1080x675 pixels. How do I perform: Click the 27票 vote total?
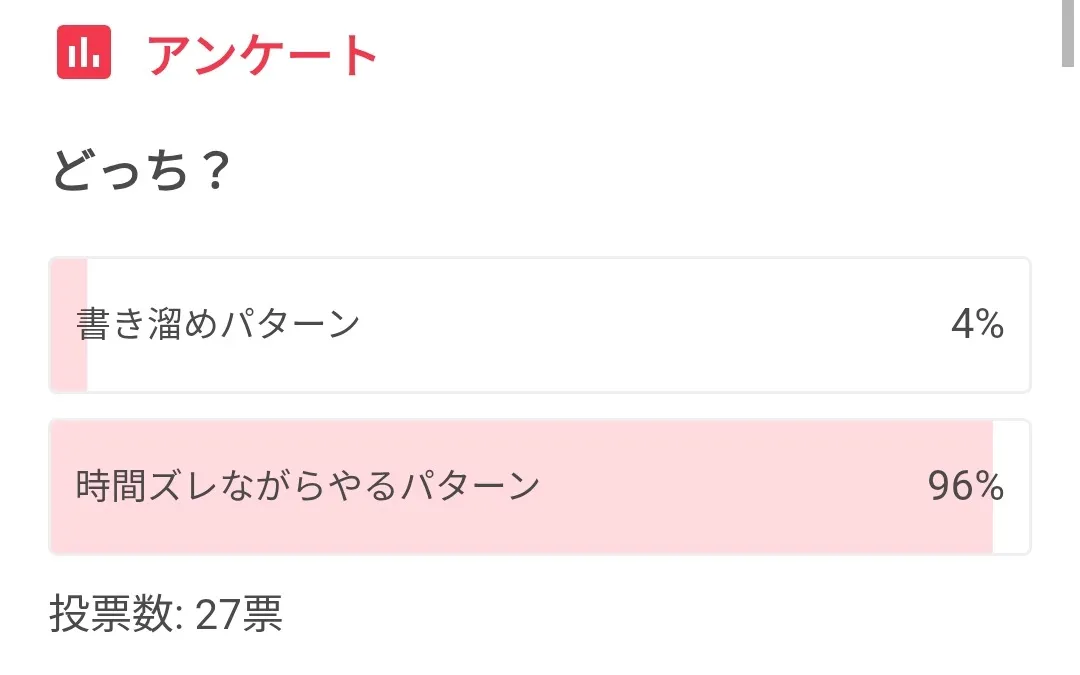pos(239,615)
